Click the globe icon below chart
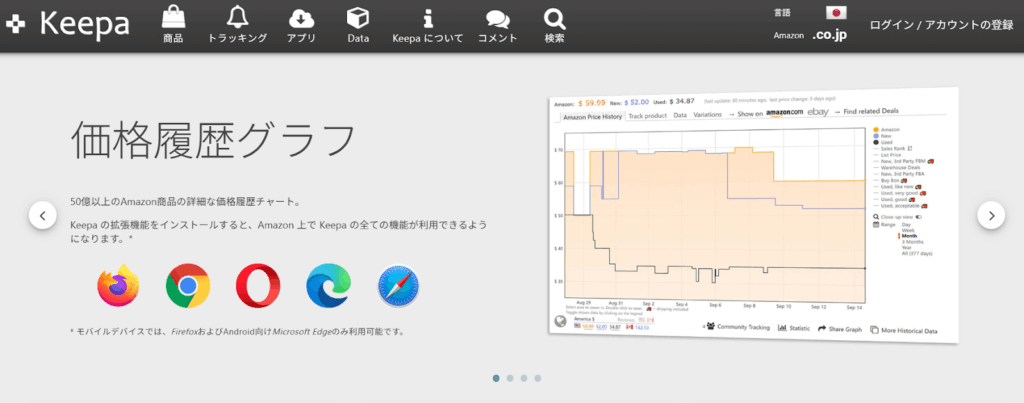 click(x=560, y=321)
